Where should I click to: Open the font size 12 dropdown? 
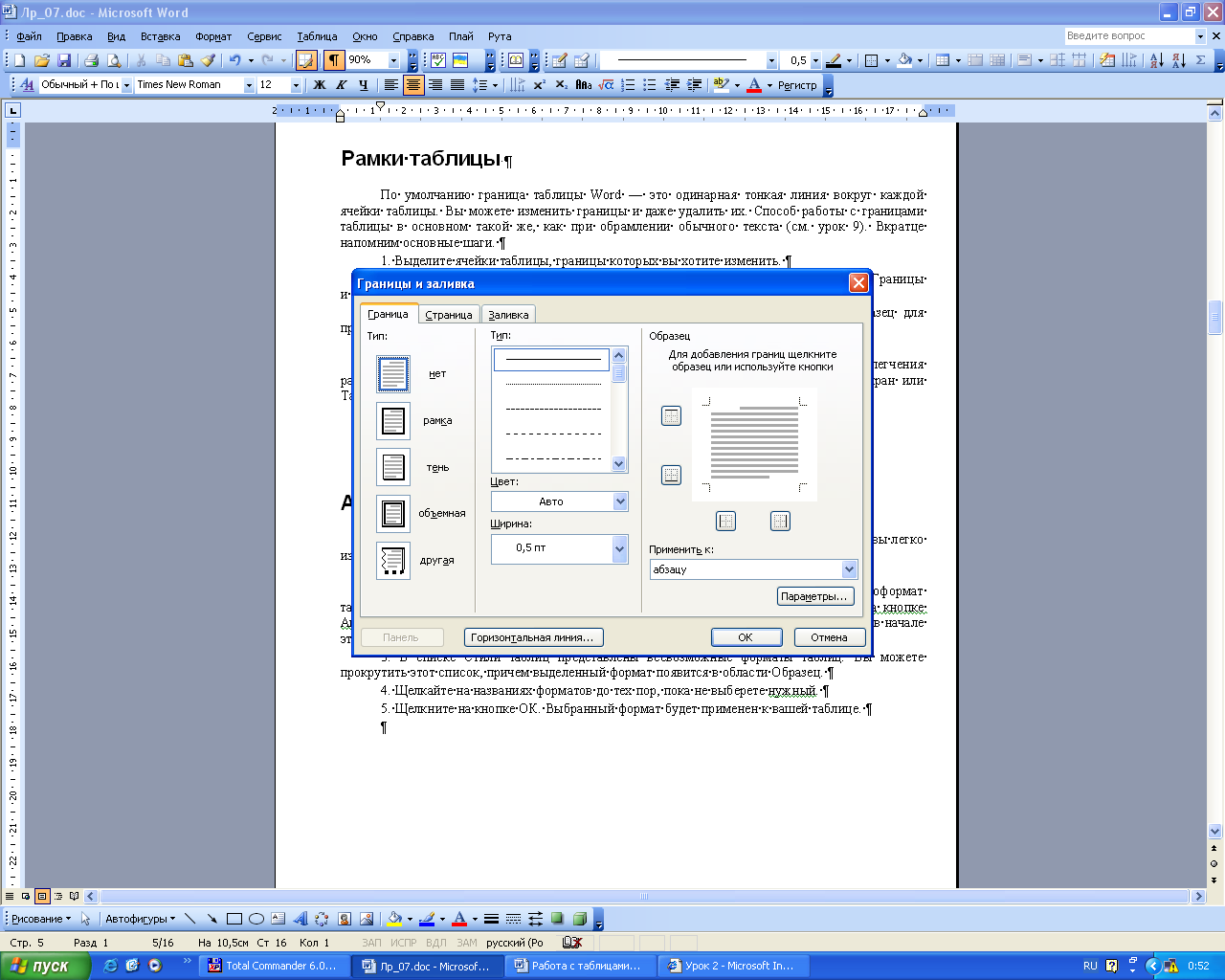[x=296, y=85]
